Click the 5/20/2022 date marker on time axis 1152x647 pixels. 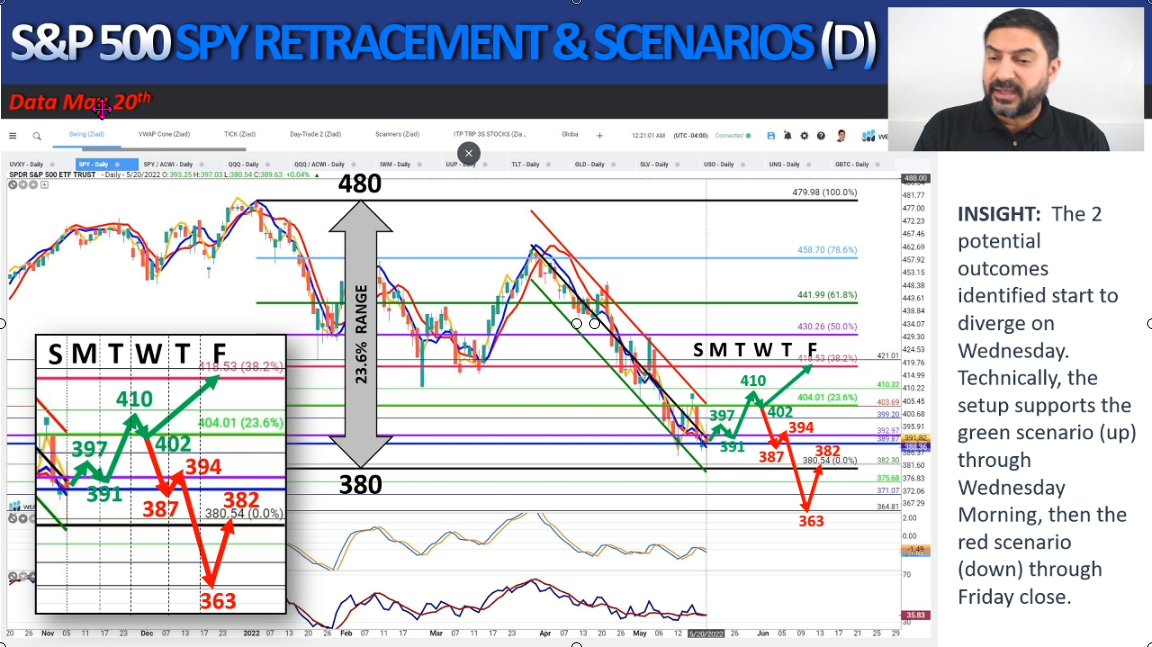click(x=706, y=634)
